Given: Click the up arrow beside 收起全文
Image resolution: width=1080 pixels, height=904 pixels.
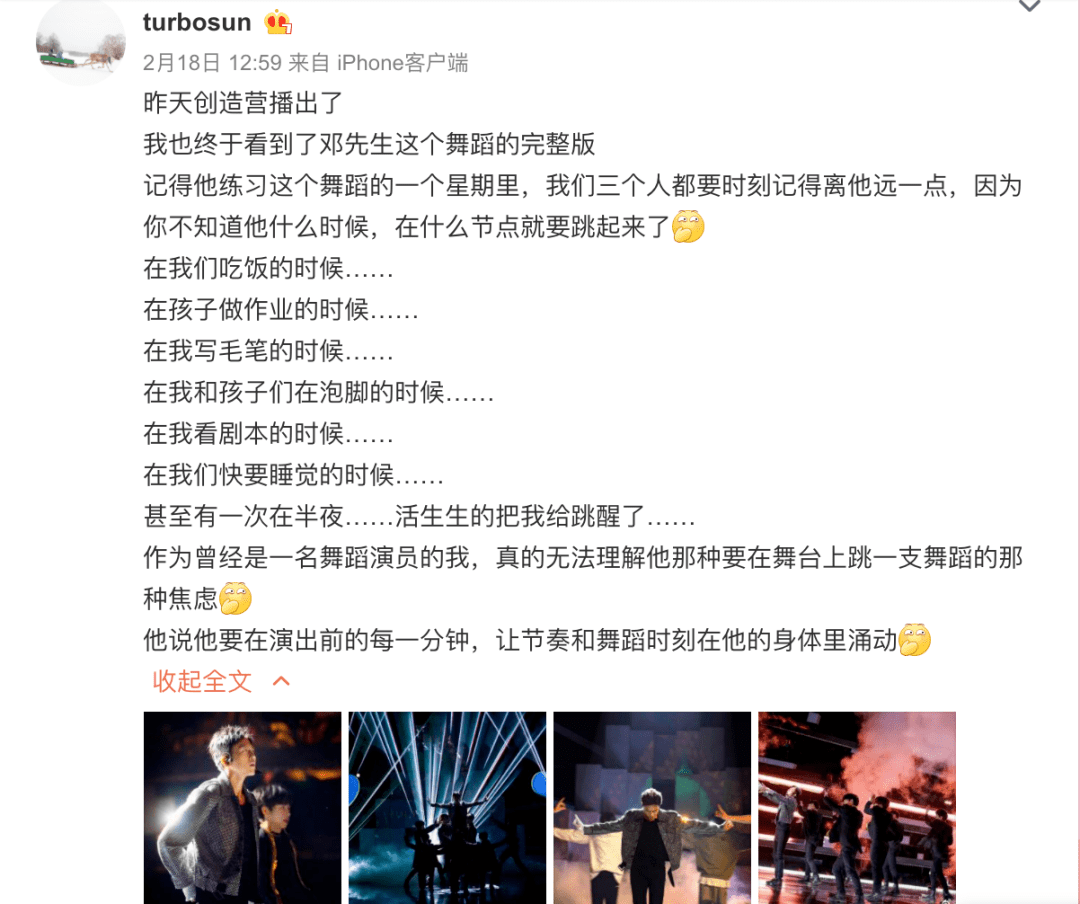Looking at the screenshot, I should [281, 681].
